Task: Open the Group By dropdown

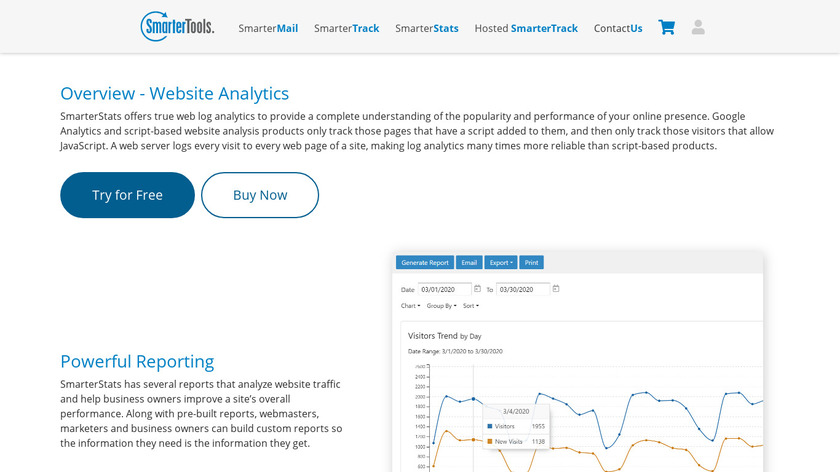Action: point(441,306)
